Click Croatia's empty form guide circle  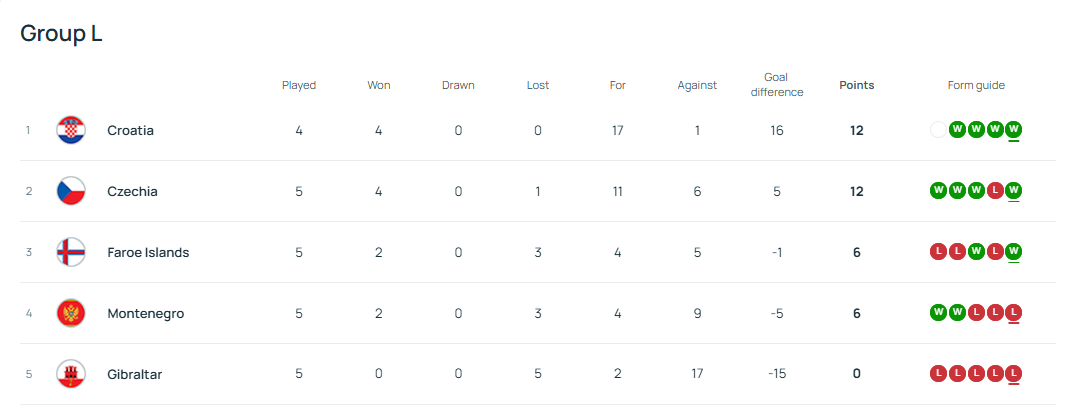[x=938, y=130]
